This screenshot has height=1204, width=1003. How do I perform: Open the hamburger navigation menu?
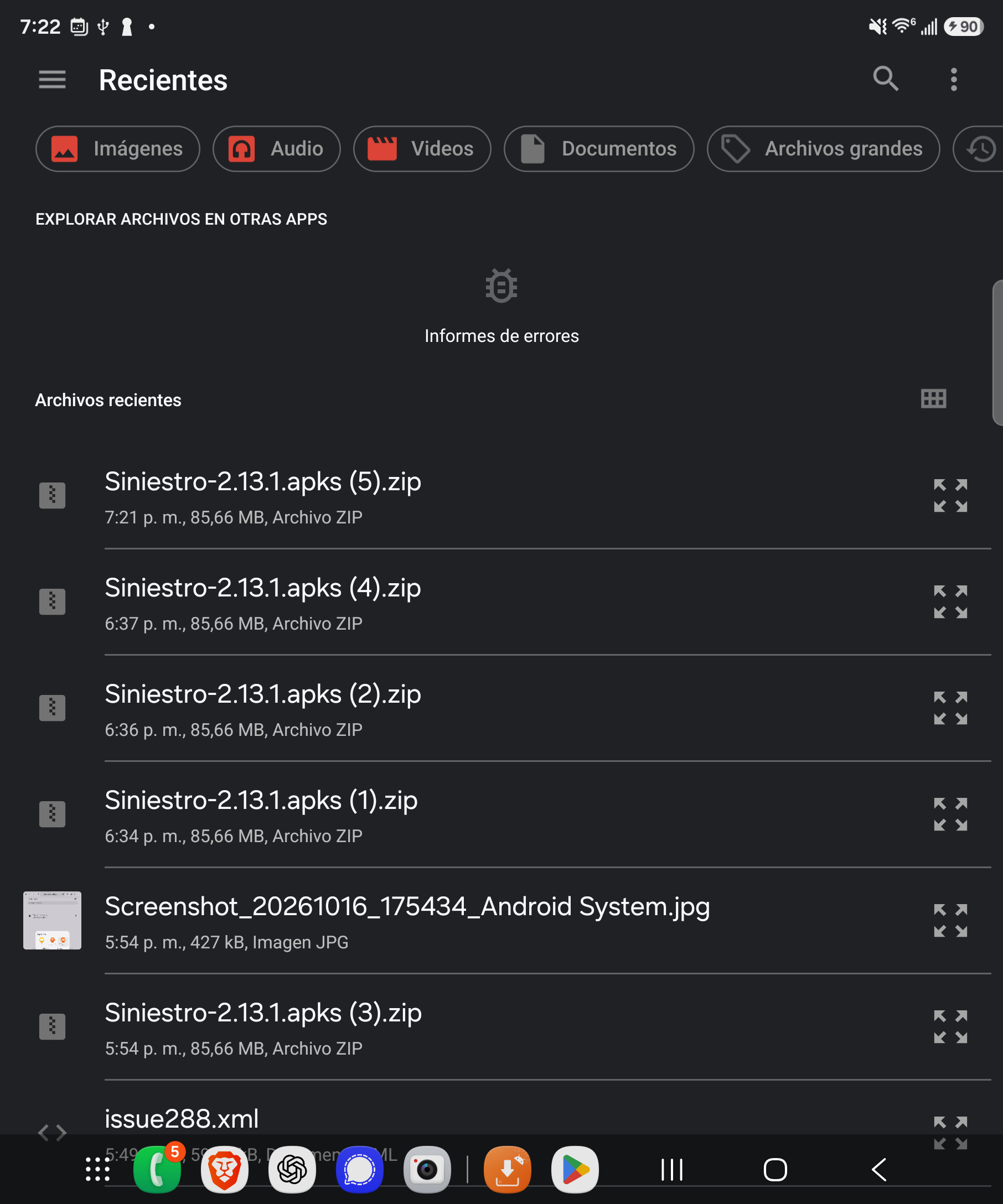pos(52,80)
